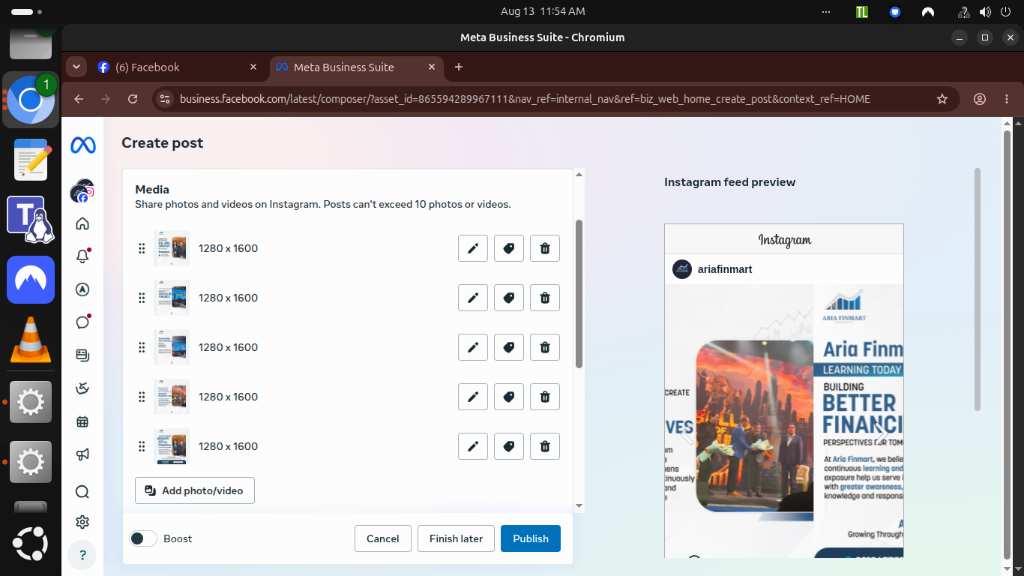Bookmark this page with star icon
The width and height of the screenshot is (1024, 576).
click(x=942, y=99)
